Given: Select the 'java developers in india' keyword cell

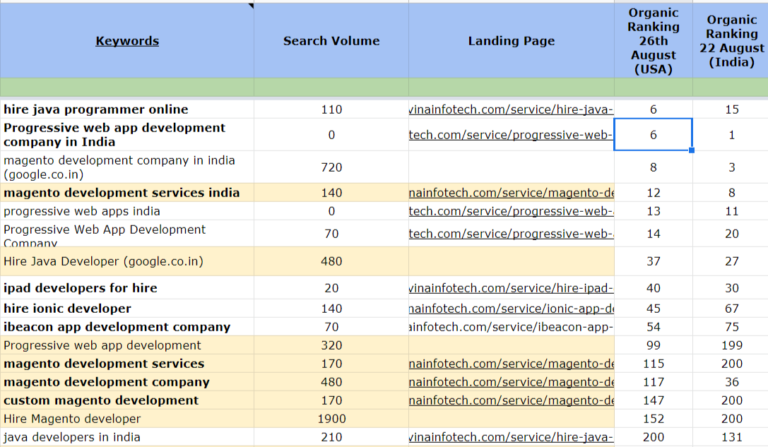Looking at the screenshot, I should tap(127, 437).
